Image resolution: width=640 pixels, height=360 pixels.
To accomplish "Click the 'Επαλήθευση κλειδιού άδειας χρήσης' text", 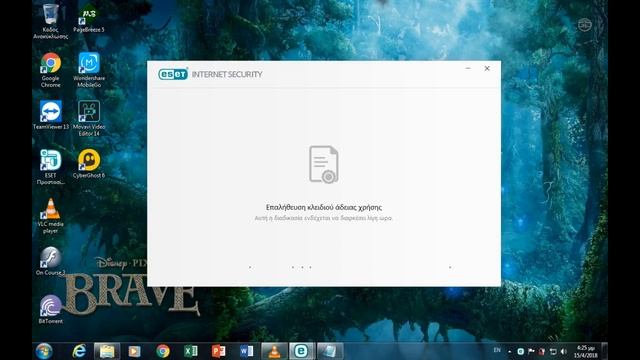I will pyautogui.click(x=324, y=207).
